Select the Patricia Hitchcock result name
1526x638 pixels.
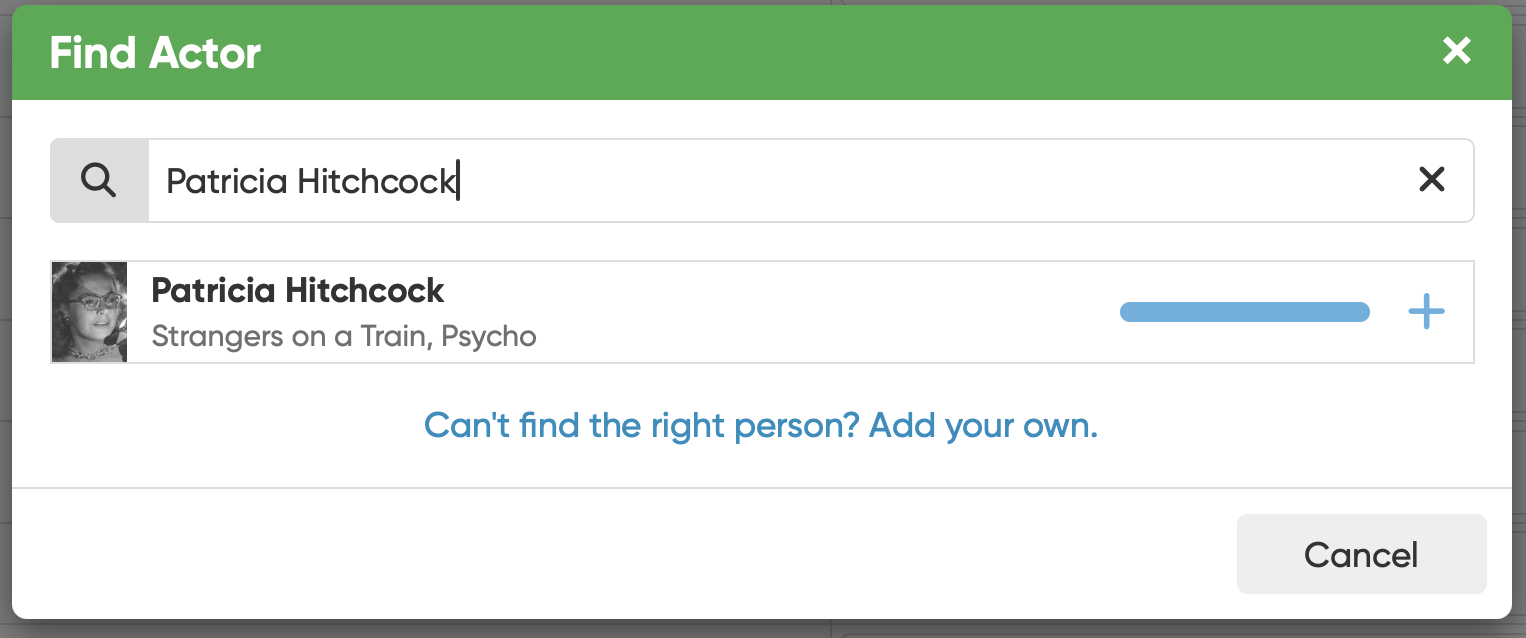click(298, 291)
